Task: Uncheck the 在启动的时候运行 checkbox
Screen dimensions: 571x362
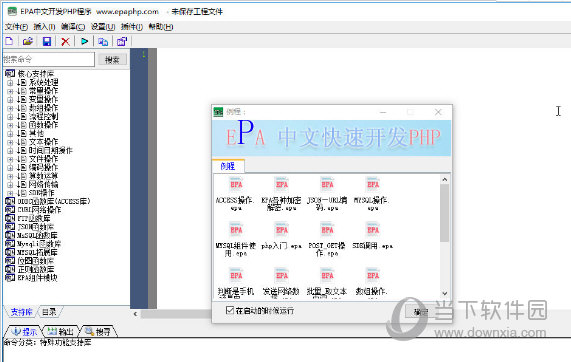Action: click(230, 310)
